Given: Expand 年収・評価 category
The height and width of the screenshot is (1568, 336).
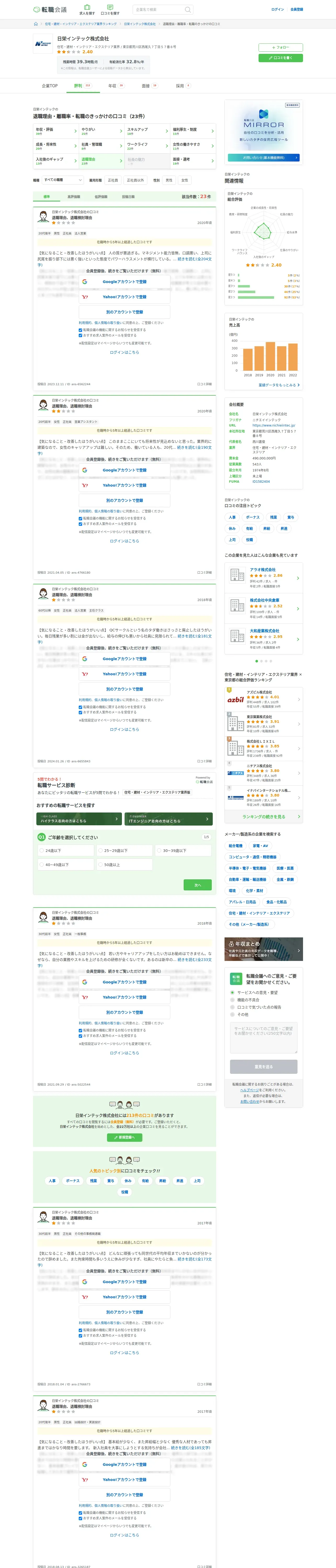Looking at the screenshot, I should tap(55, 131).
